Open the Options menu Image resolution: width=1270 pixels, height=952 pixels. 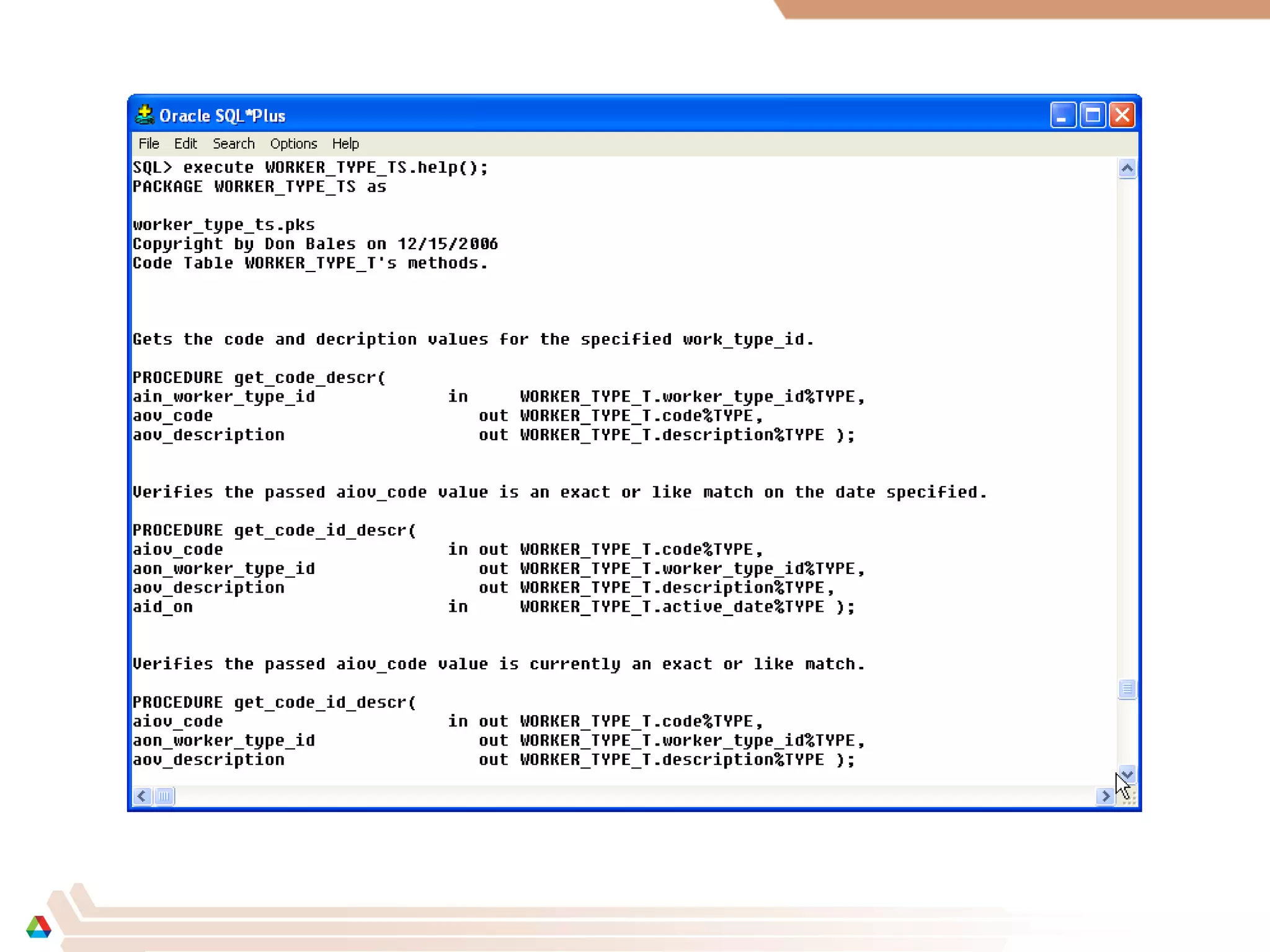293,144
